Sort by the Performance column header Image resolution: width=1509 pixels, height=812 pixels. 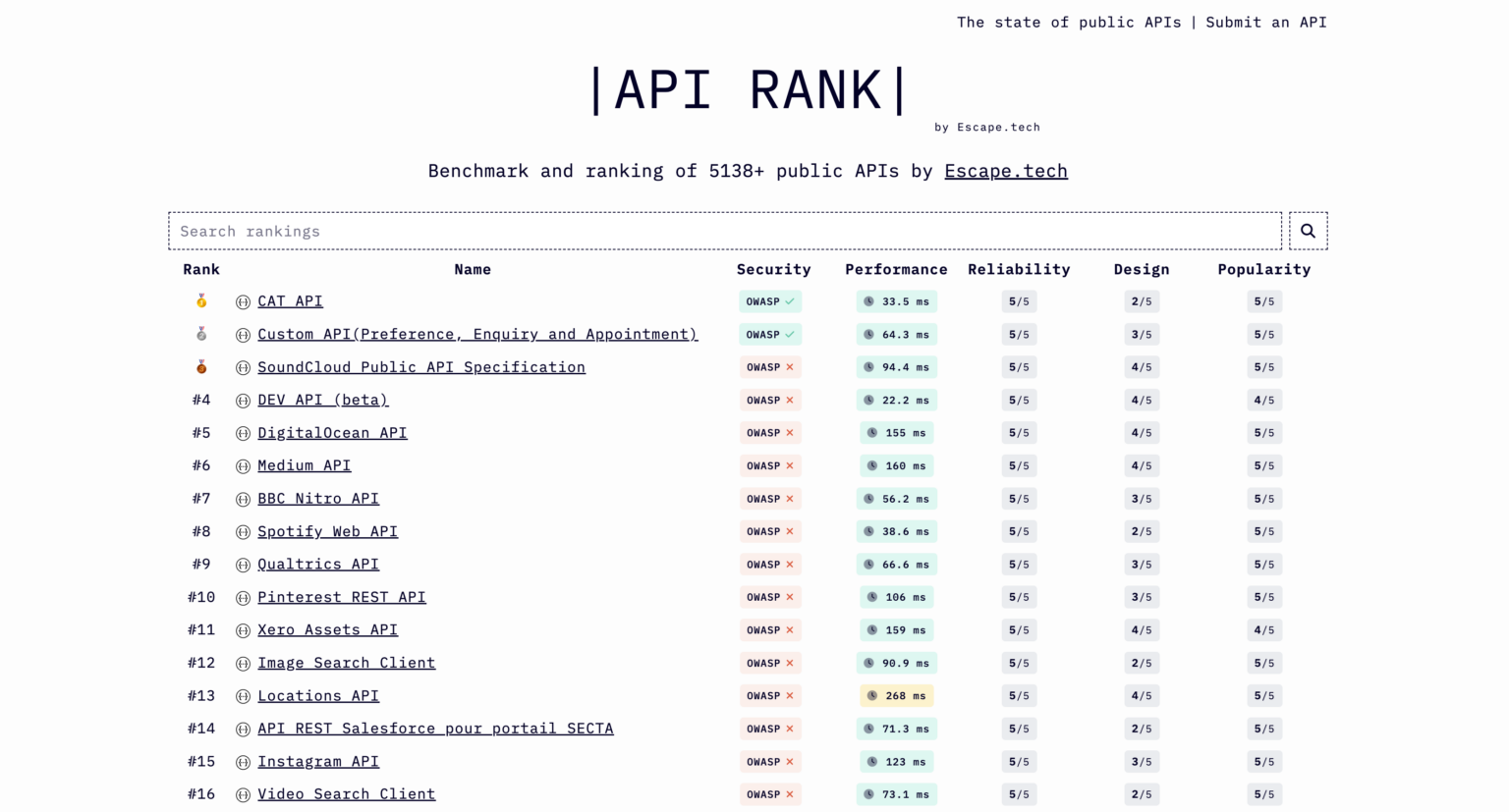click(x=896, y=269)
